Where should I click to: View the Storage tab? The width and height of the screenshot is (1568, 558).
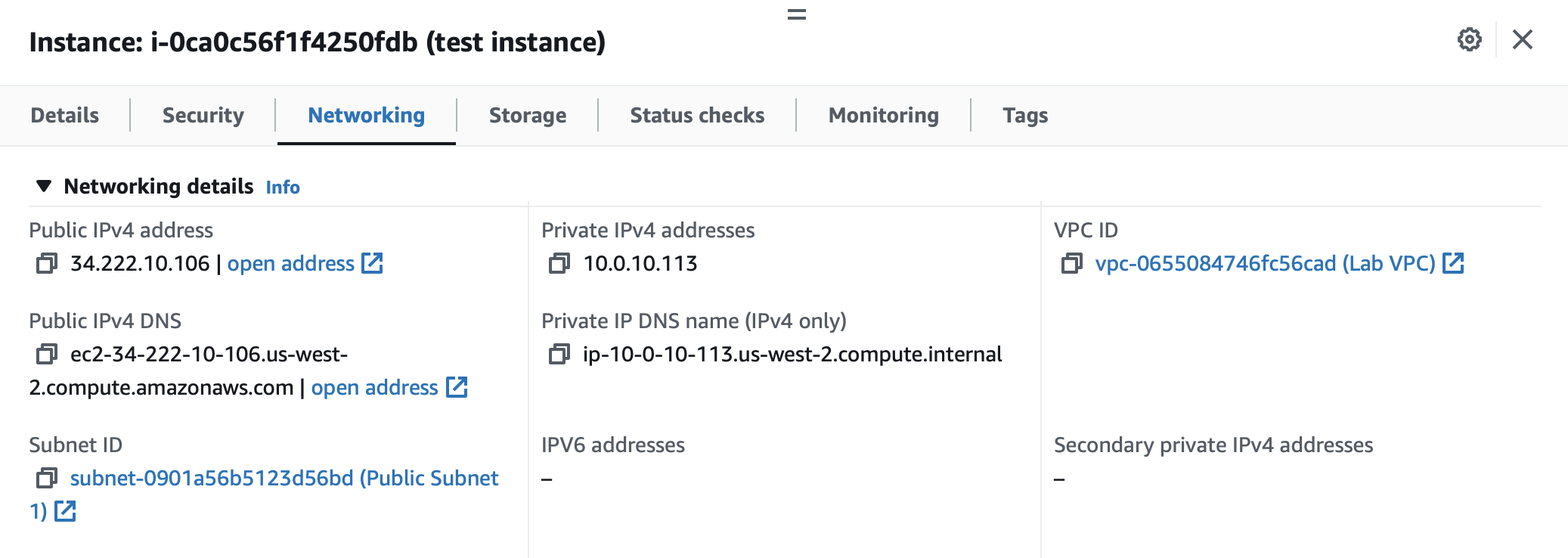(x=527, y=115)
